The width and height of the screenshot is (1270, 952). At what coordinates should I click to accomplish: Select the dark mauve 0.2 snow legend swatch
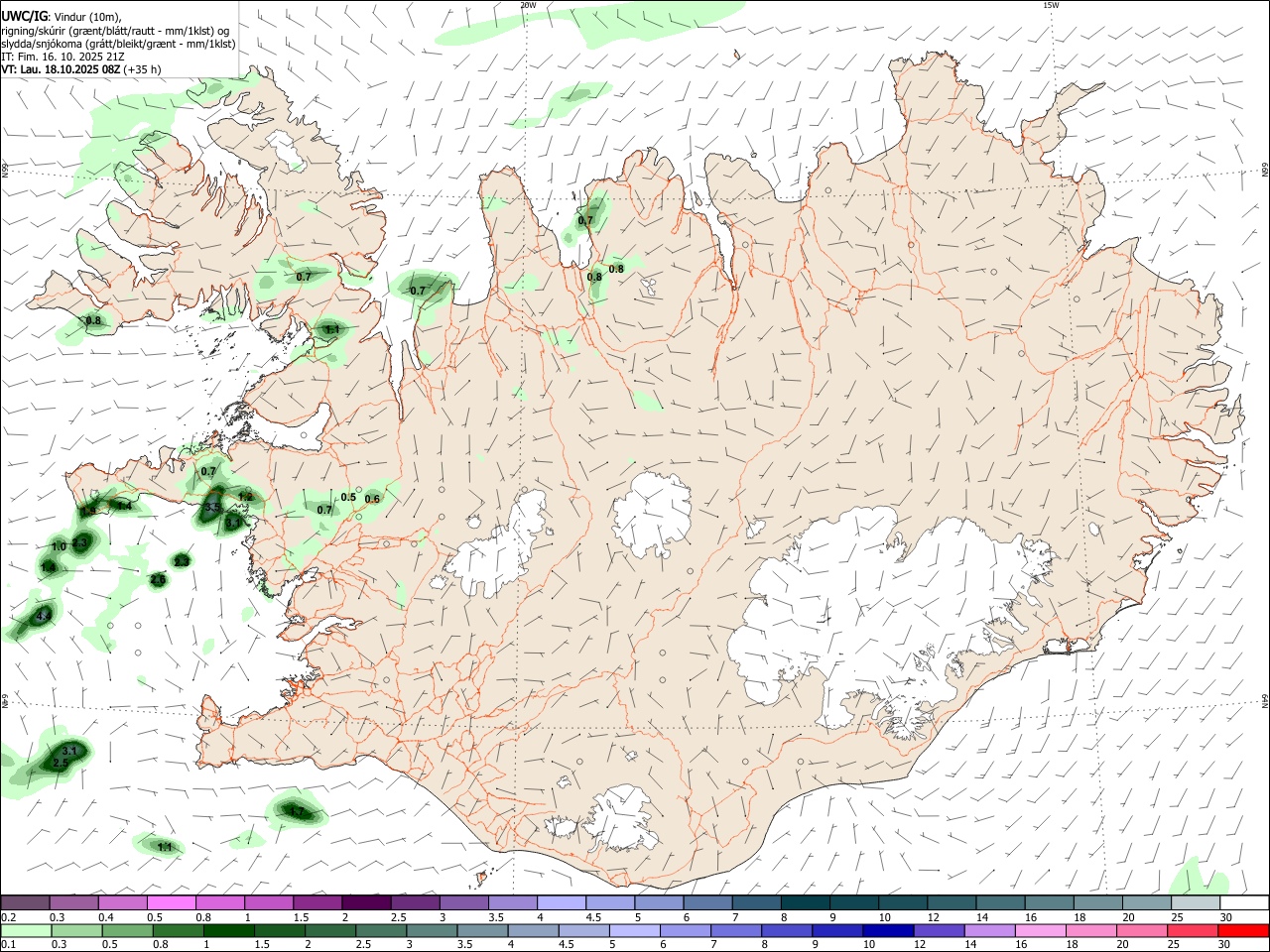26,903
